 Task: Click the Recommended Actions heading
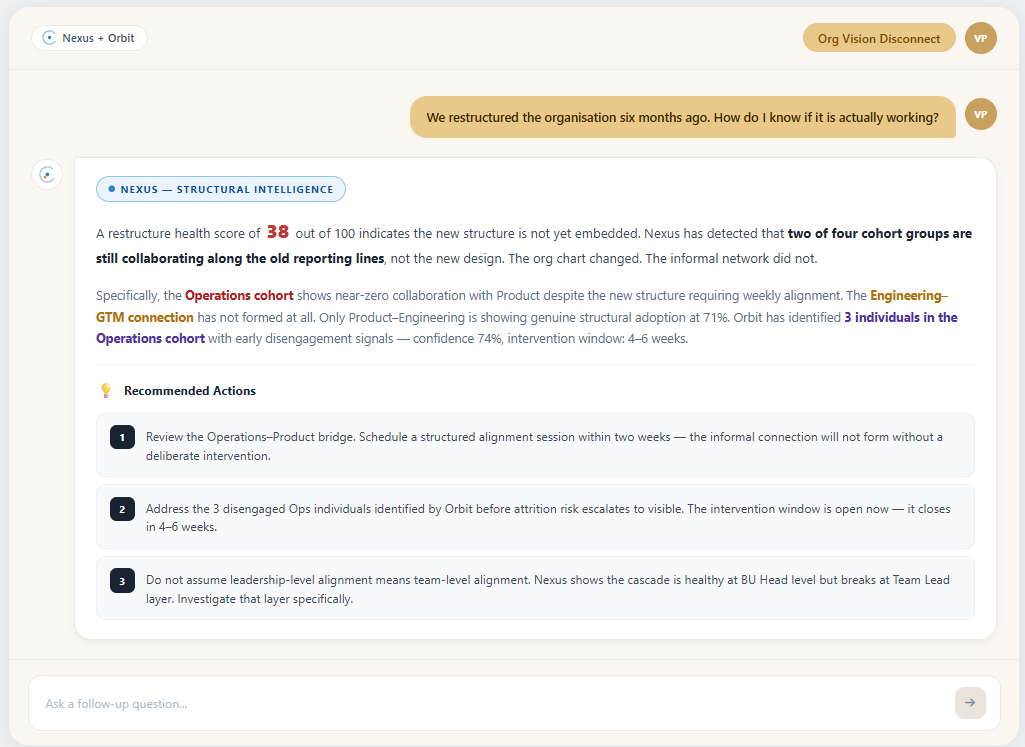190,391
